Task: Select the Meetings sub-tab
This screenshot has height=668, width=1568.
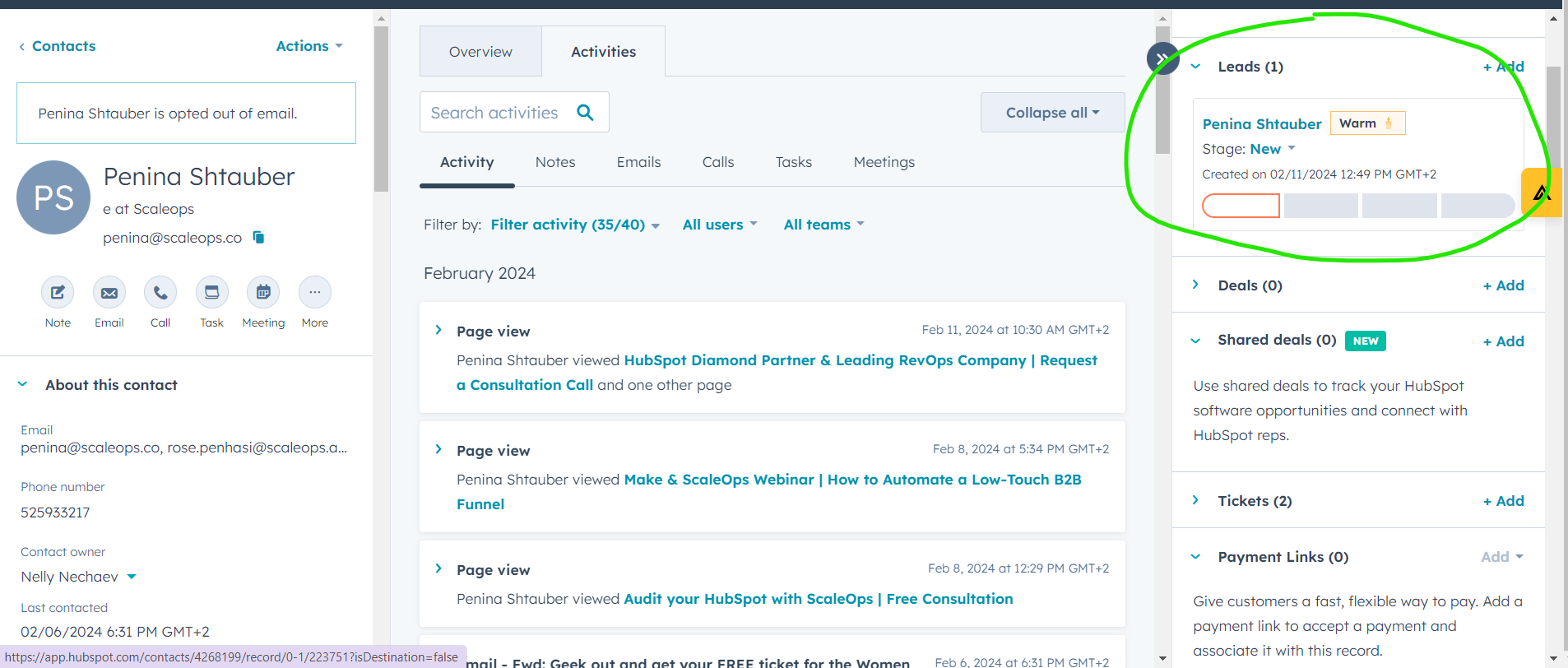Action: (884, 162)
